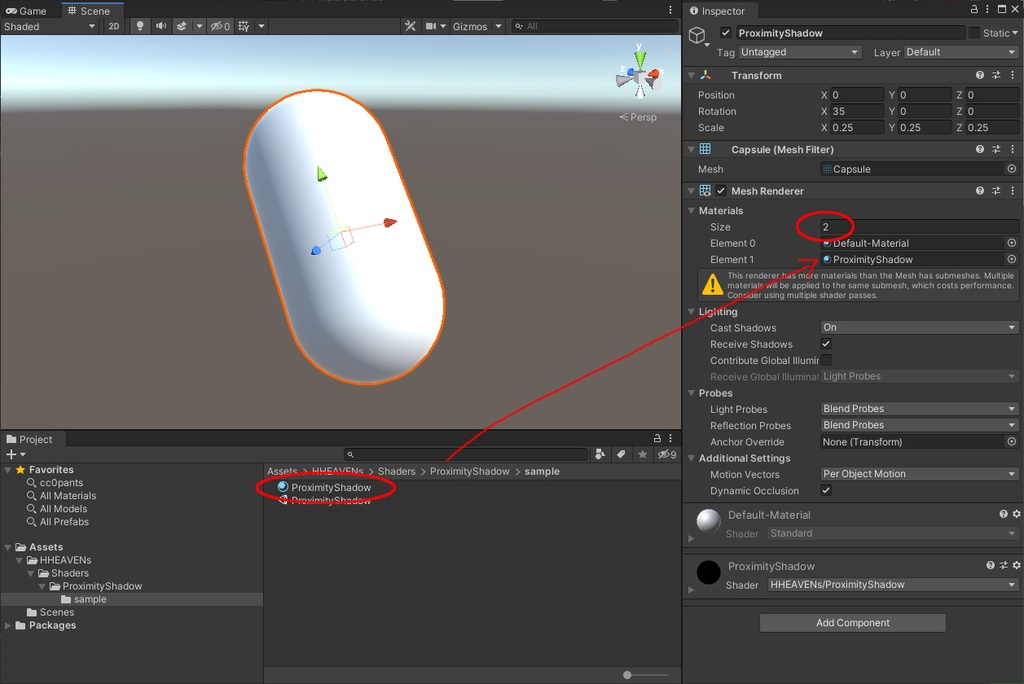Toggle scene lighting with bulb icon
Image resolution: width=1024 pixels, height=684 pixels.
pyautogui.click(x=139, y=26)
